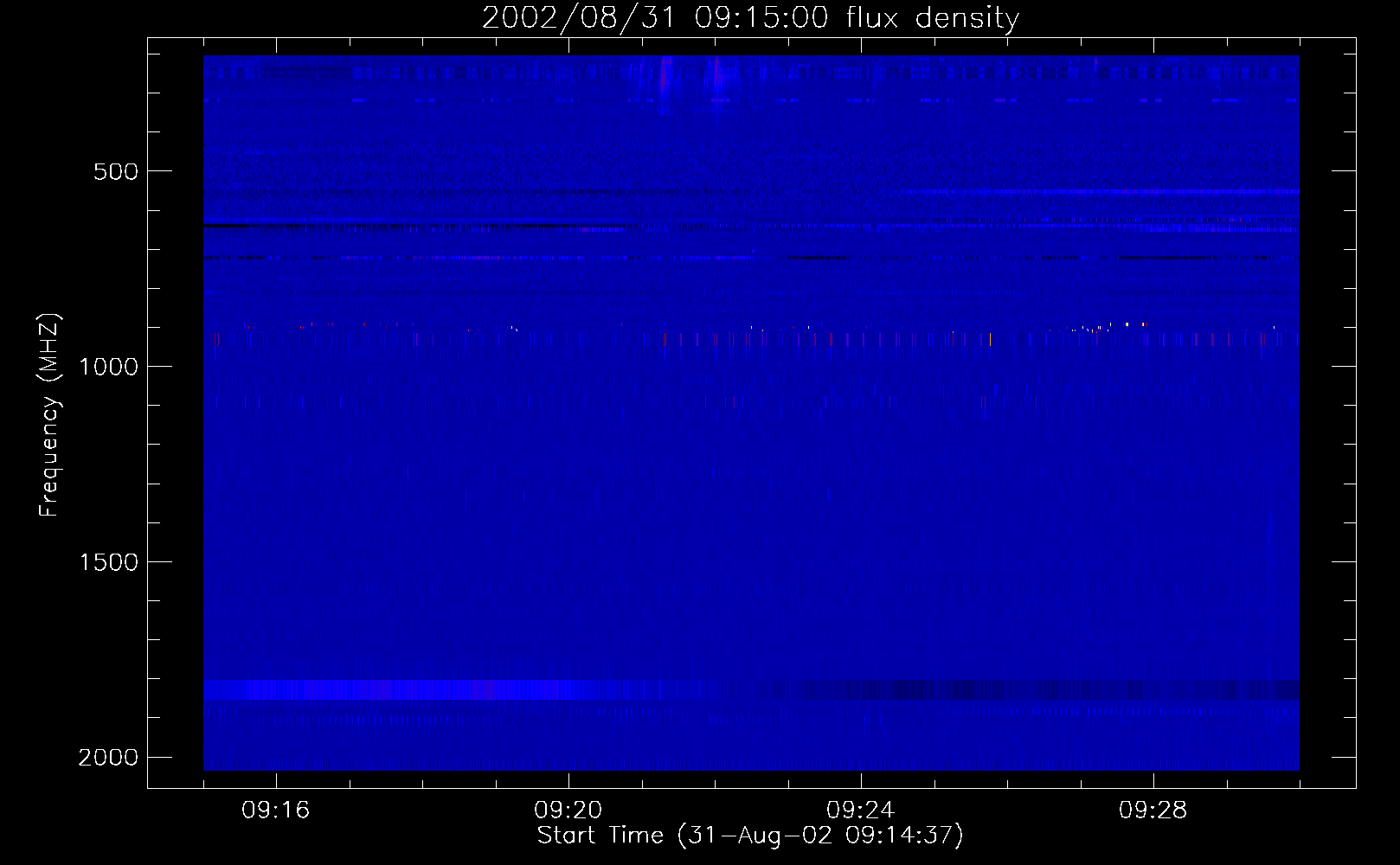
Task: Click the plot title '2002/08/31 09:15:00 flux density'
Action: tap(750, 17)
